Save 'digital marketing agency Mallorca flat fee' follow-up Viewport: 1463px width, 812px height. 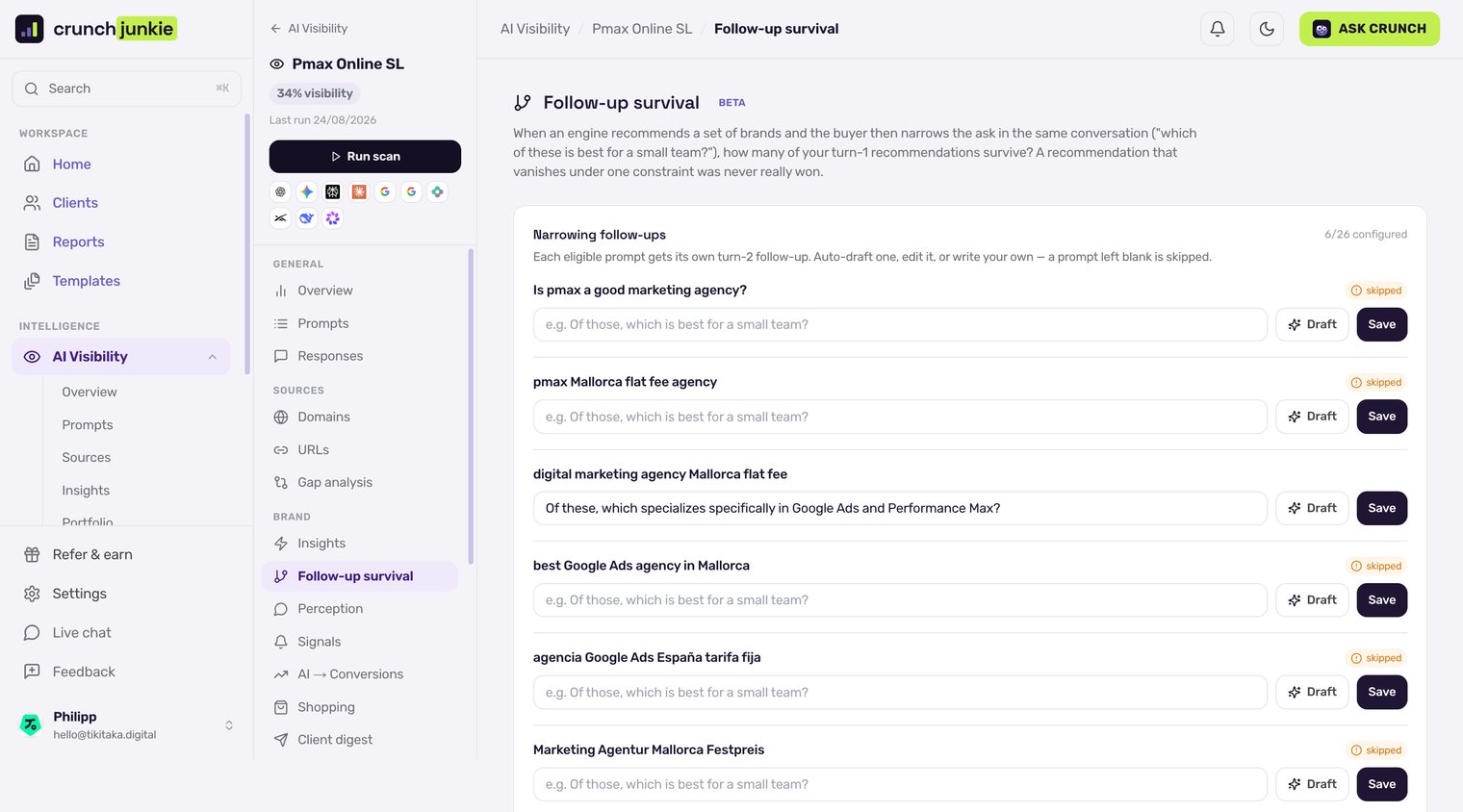[1382, 508]
